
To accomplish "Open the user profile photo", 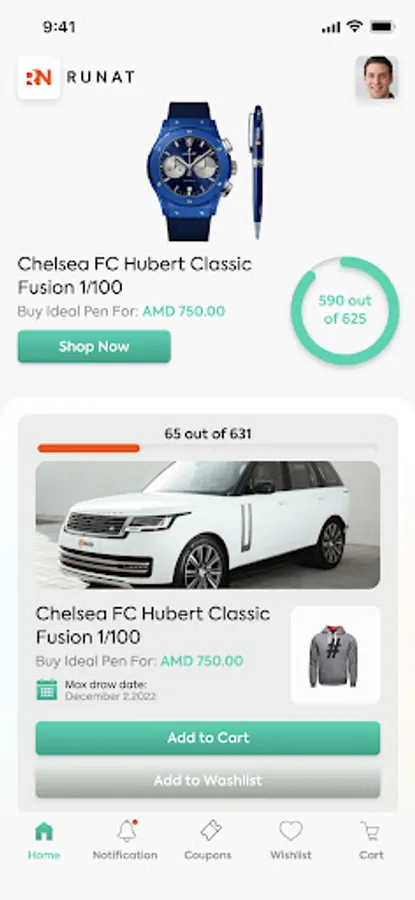I will click(x=377, y=77).
